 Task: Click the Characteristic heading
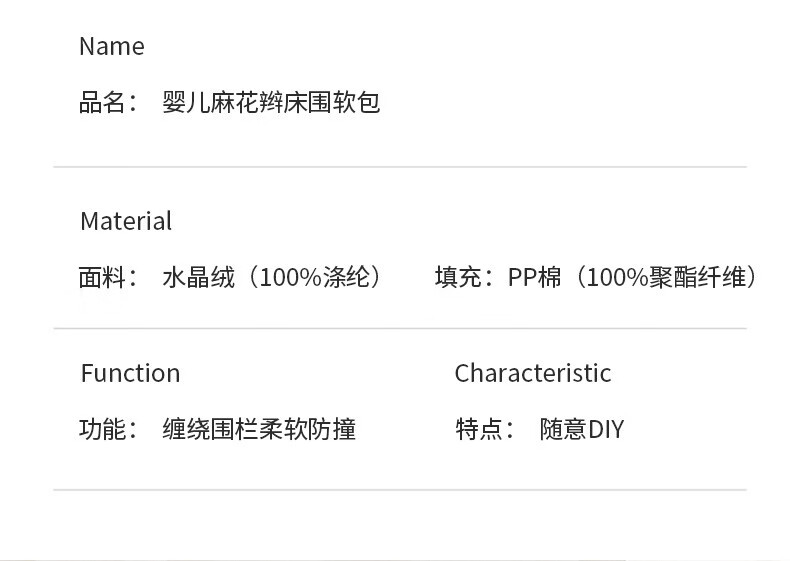[533, 373]
